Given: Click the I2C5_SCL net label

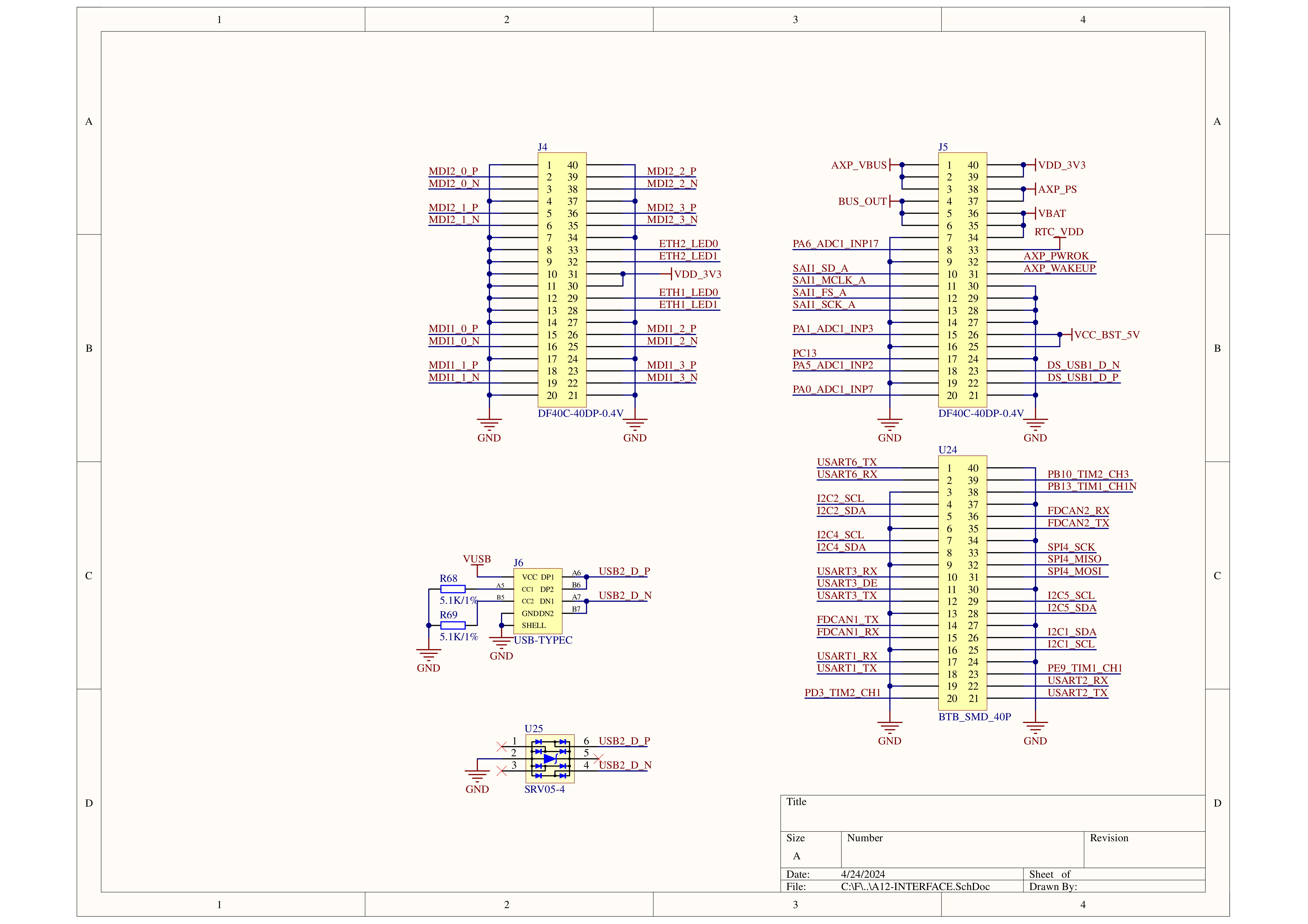Looking at the screenshot, I should click(x=1071, y=596).
